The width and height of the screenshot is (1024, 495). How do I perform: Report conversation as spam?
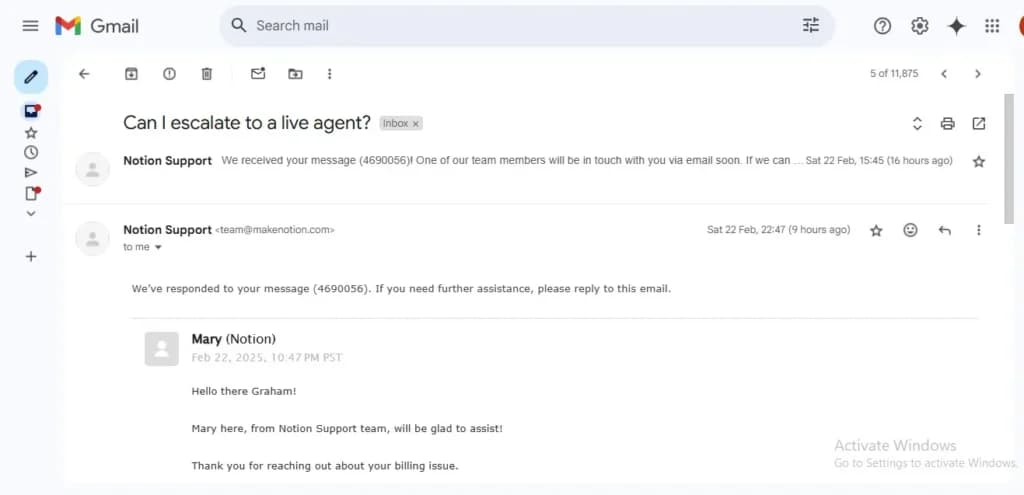(169, 74)
